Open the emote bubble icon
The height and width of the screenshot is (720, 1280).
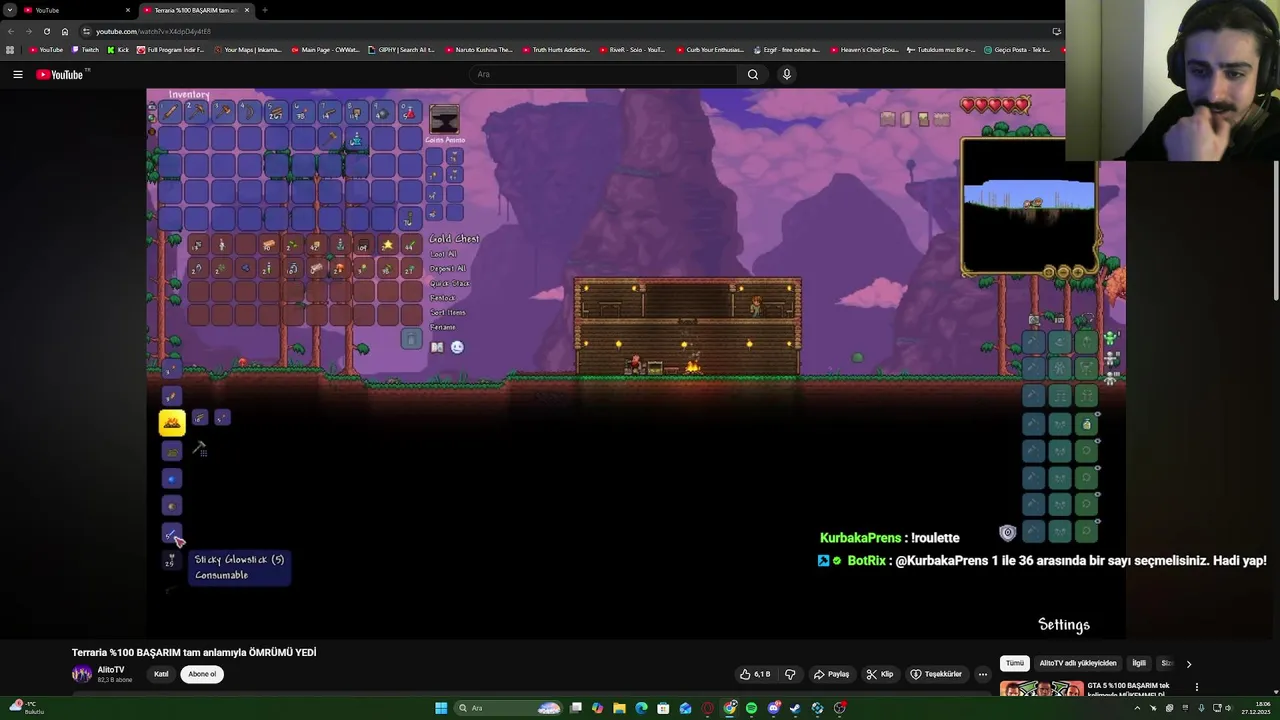coord(457,347)
